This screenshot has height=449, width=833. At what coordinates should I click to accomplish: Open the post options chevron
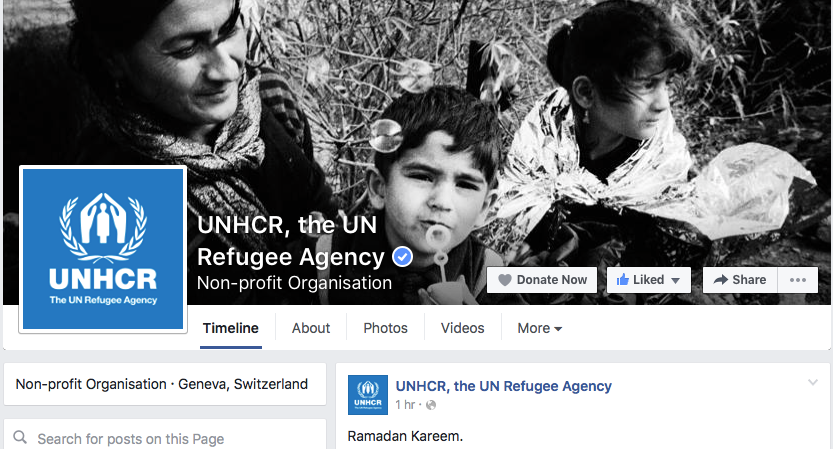click(x=813, y=382)
